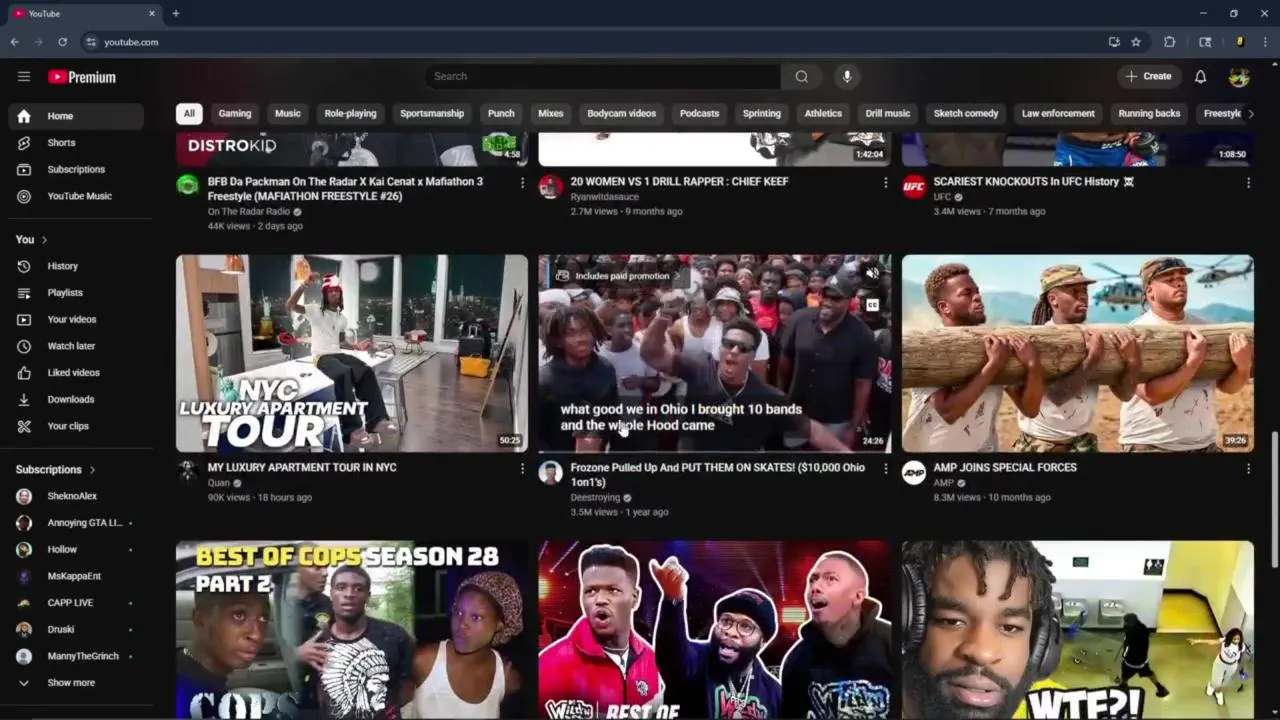The width and height of the screenshot is (1280, 720).
Task: Open CAPP LIVE subscription channel
Action: [76, 603]
